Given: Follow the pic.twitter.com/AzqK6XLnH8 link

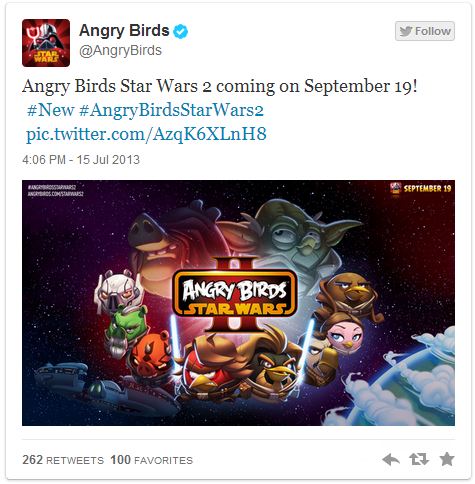Looking at the screenshot, I should [x=146, y=134].
